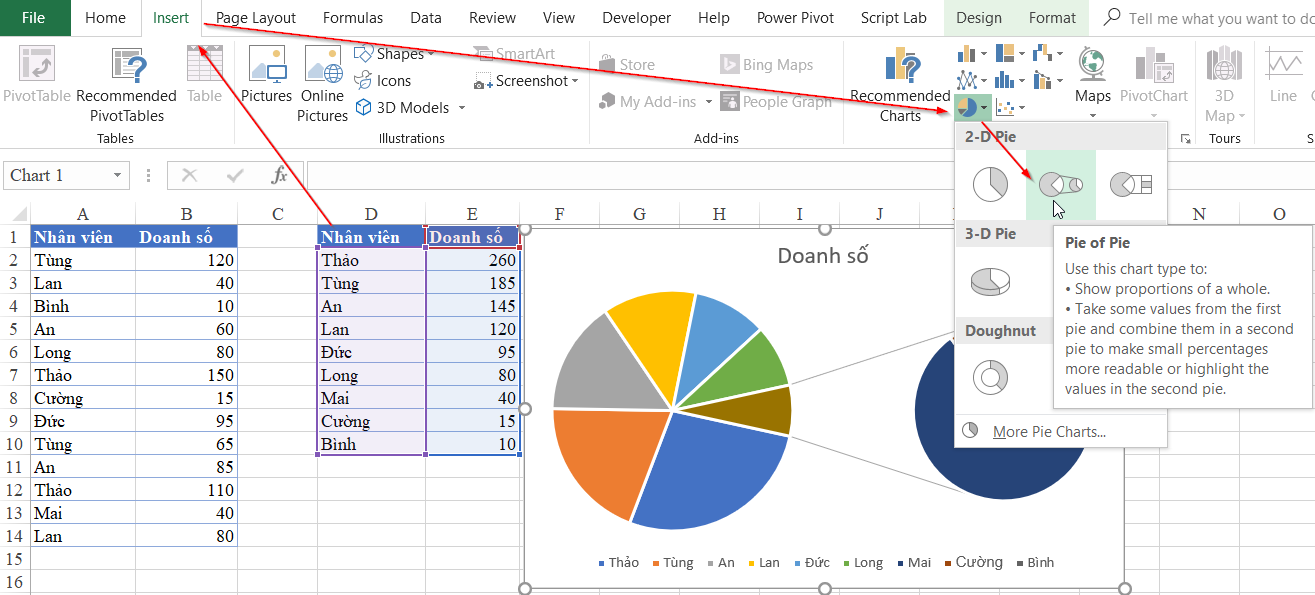This screenshot has height=595, width=1315.
Task: Switch to the Home tab
Action: 106,18
